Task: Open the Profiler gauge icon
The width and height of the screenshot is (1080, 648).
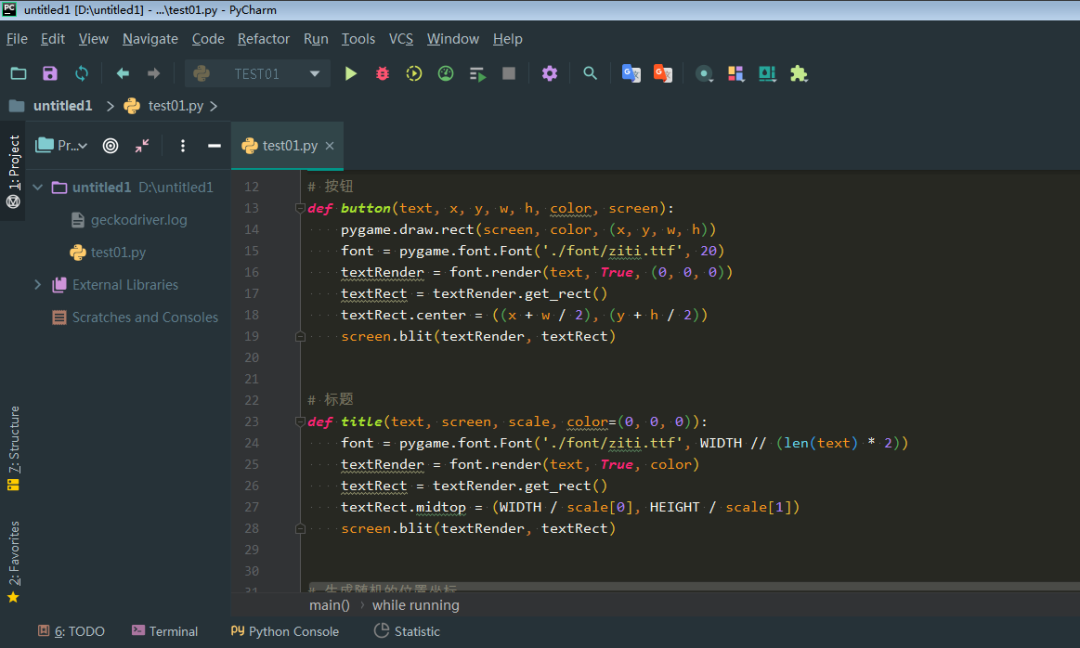Action: pos(445,73)
